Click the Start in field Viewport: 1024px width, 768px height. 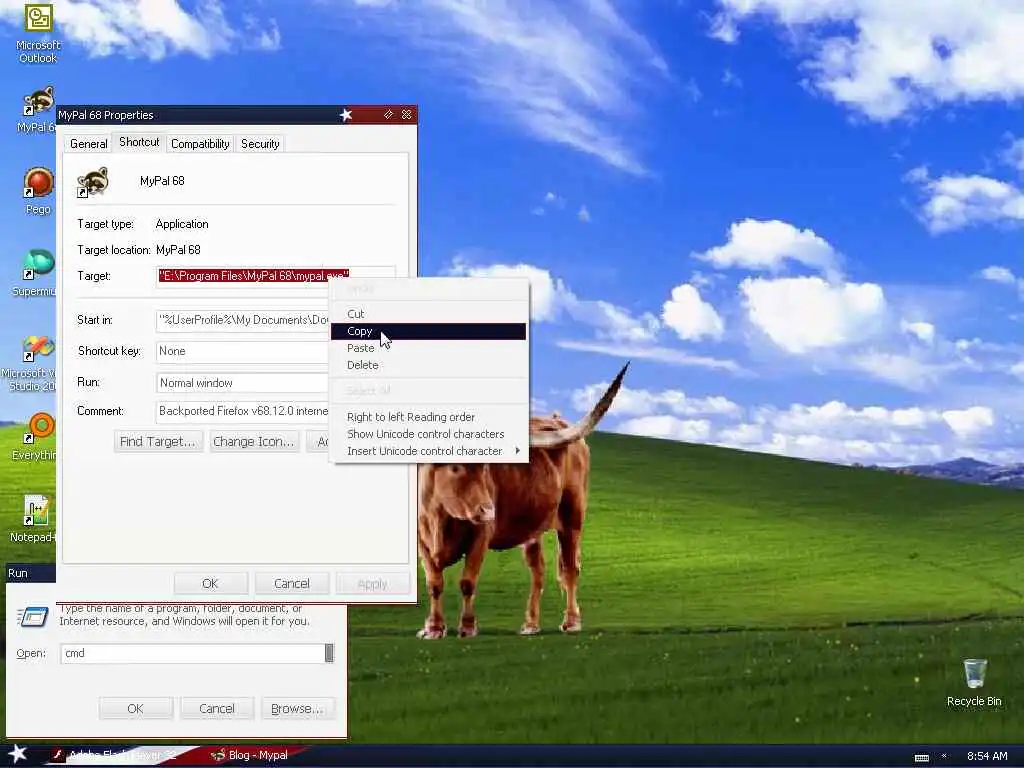242,320
